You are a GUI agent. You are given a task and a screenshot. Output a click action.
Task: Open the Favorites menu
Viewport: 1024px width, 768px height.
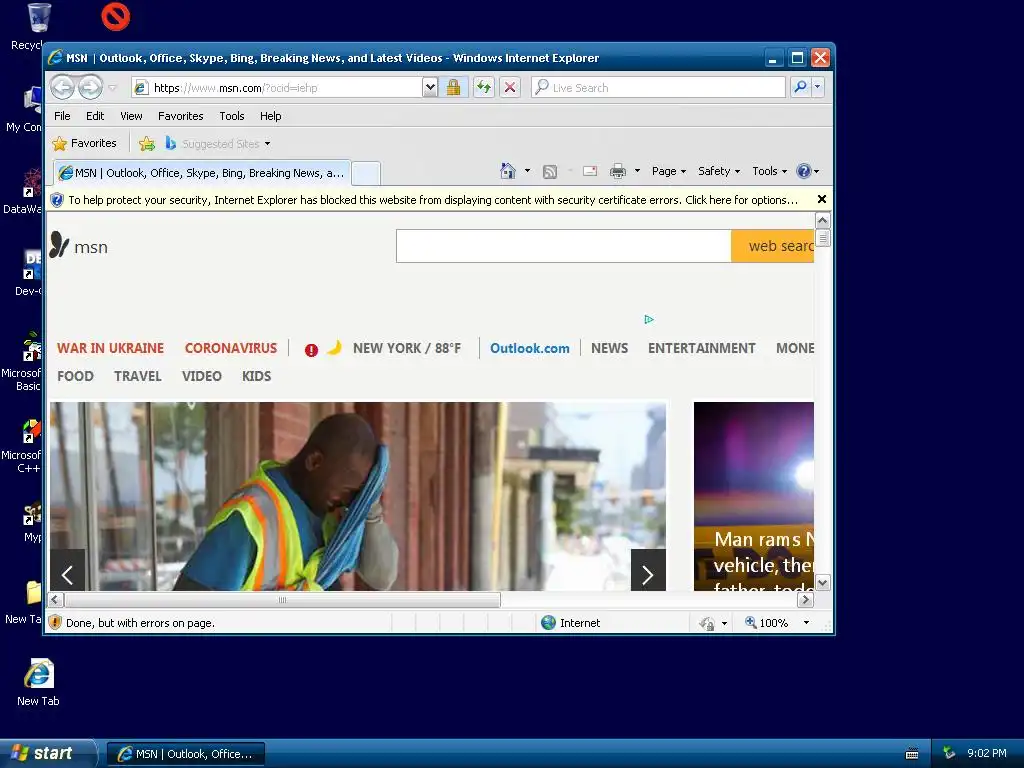[180, 116]
